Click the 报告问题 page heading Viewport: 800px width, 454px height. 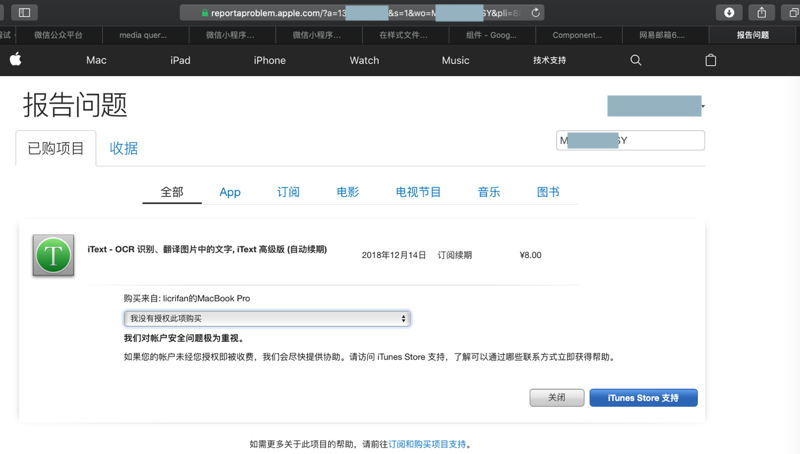tap(75, 105)
